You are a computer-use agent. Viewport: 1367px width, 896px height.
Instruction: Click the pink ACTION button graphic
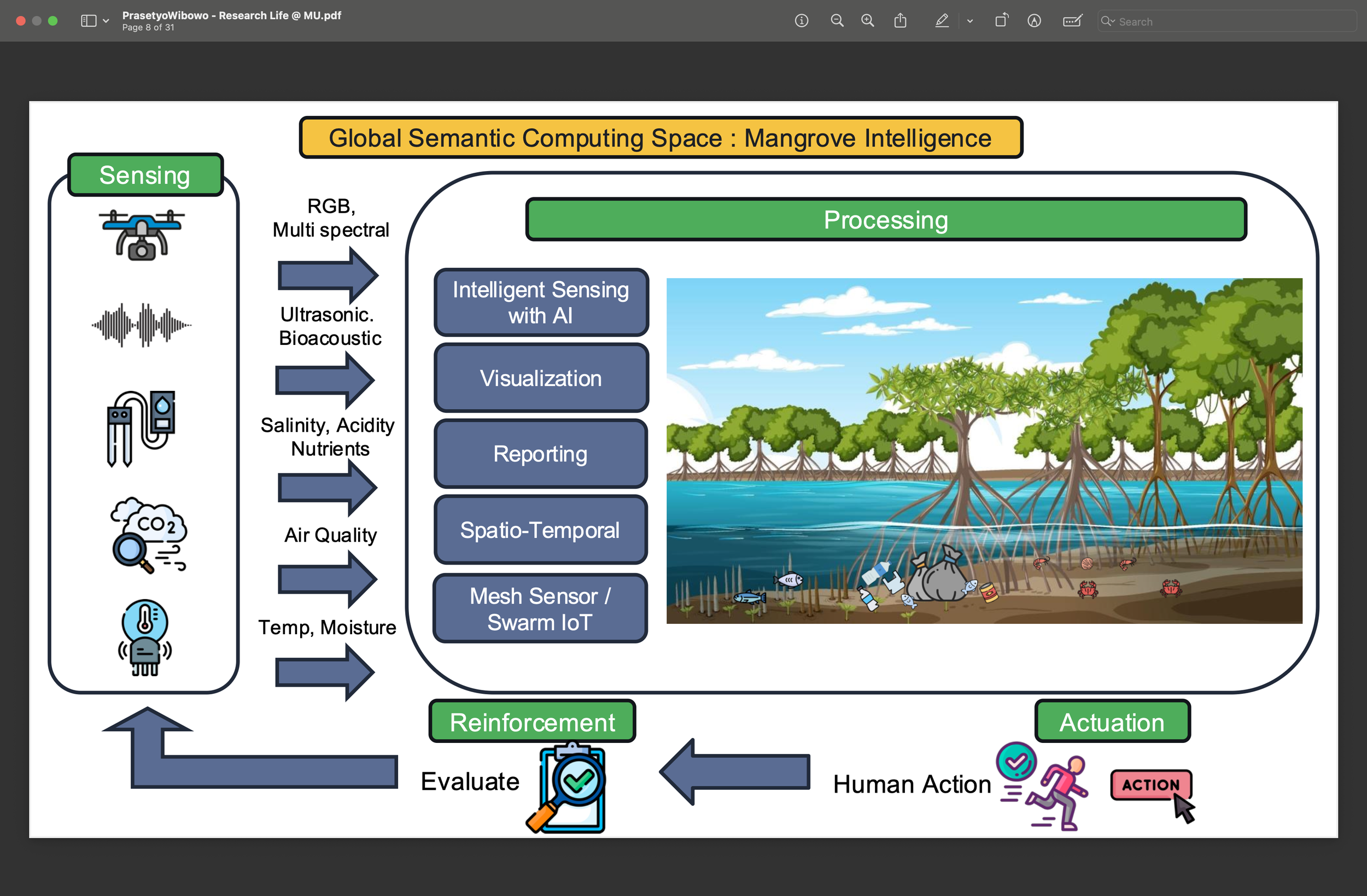[1150, 784]
